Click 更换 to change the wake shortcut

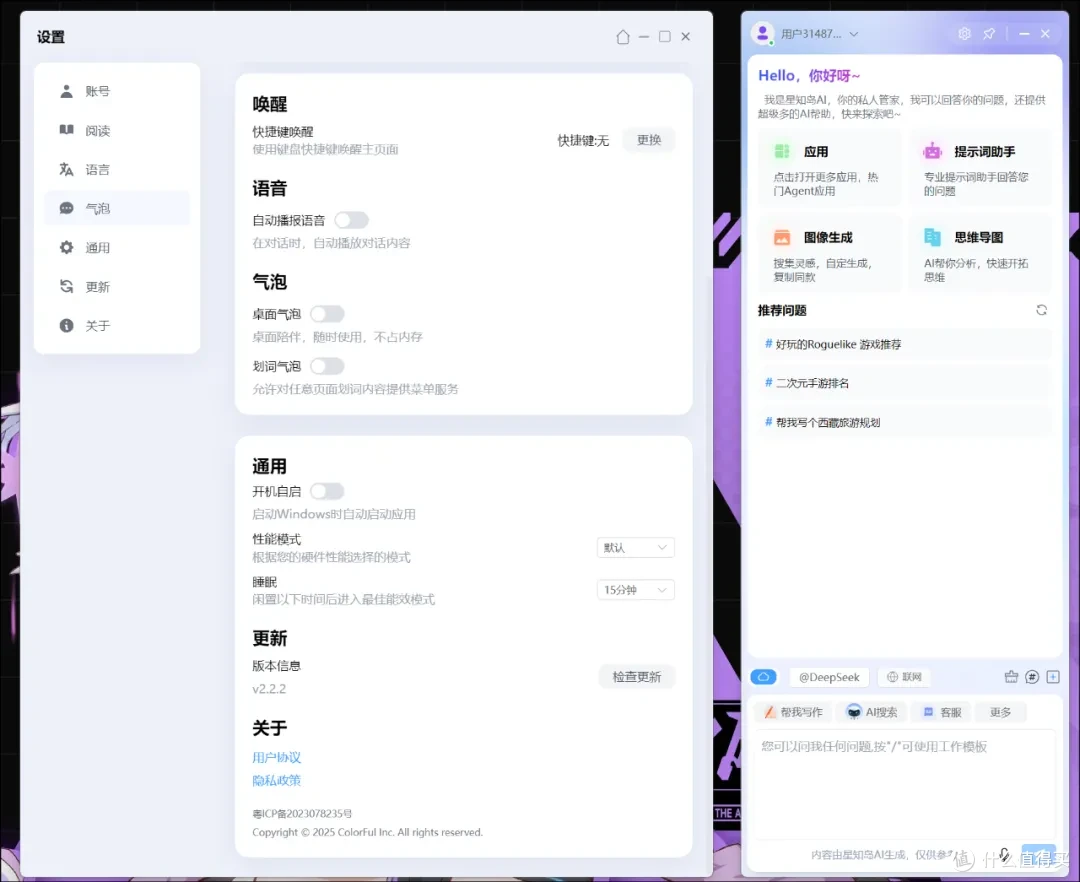click(649, 140)
